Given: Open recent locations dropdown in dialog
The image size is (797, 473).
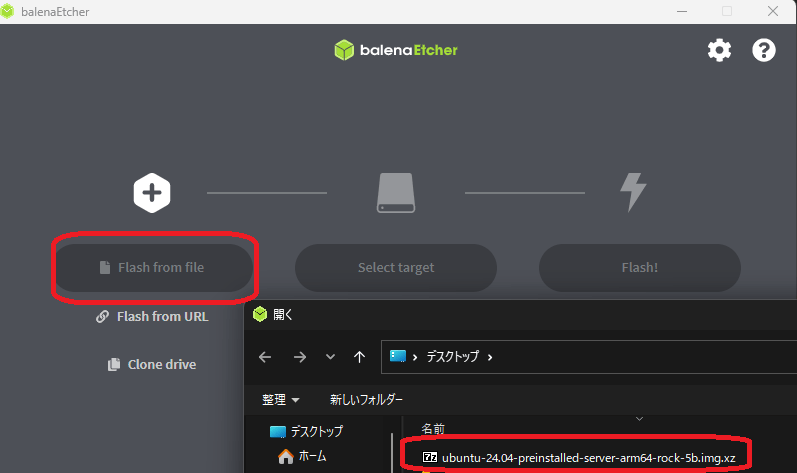Looking at the screenshot, I should (330, 357).
